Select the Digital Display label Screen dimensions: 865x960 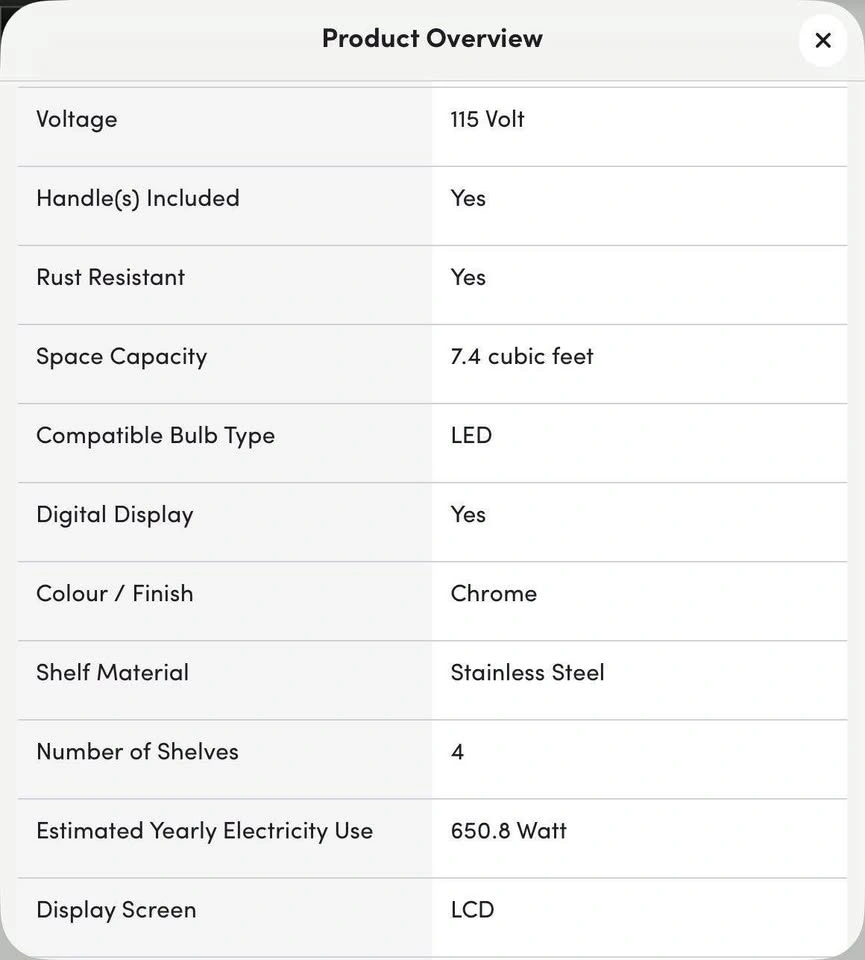point(114,515)
